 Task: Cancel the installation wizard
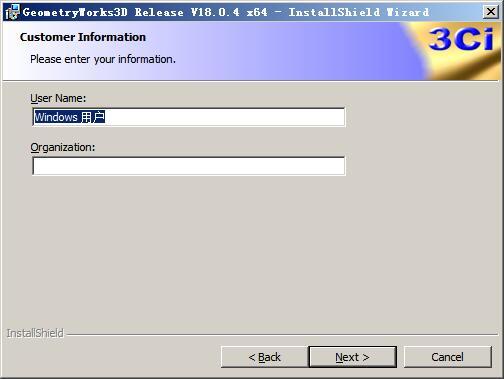(x=448, y=357)
